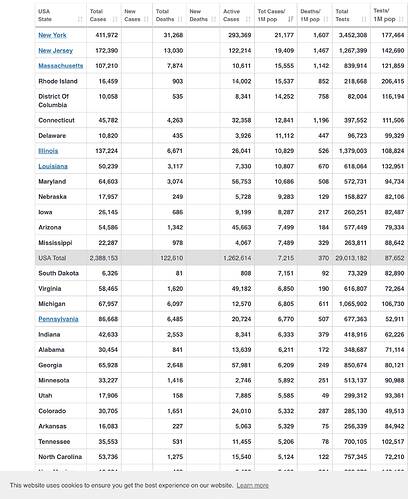The image size is (408, 499).
Task: Open the Massachusetts state link
Action: point(61,66)
